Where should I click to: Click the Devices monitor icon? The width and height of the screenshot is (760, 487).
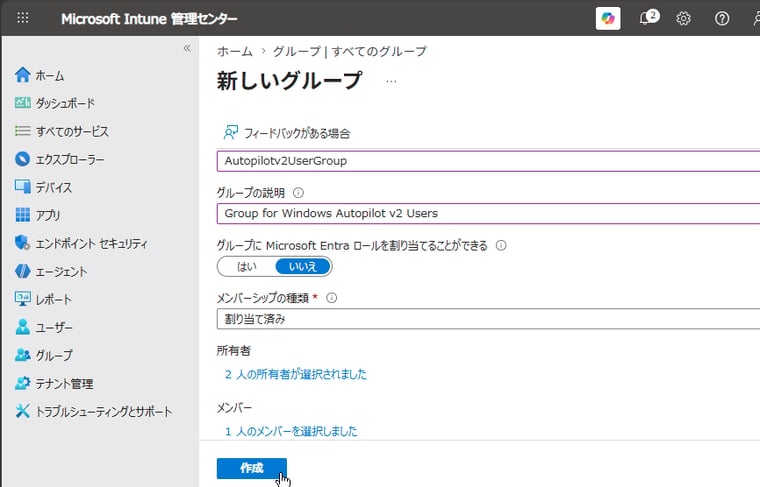pyautogui.click(x=22, y=187)
